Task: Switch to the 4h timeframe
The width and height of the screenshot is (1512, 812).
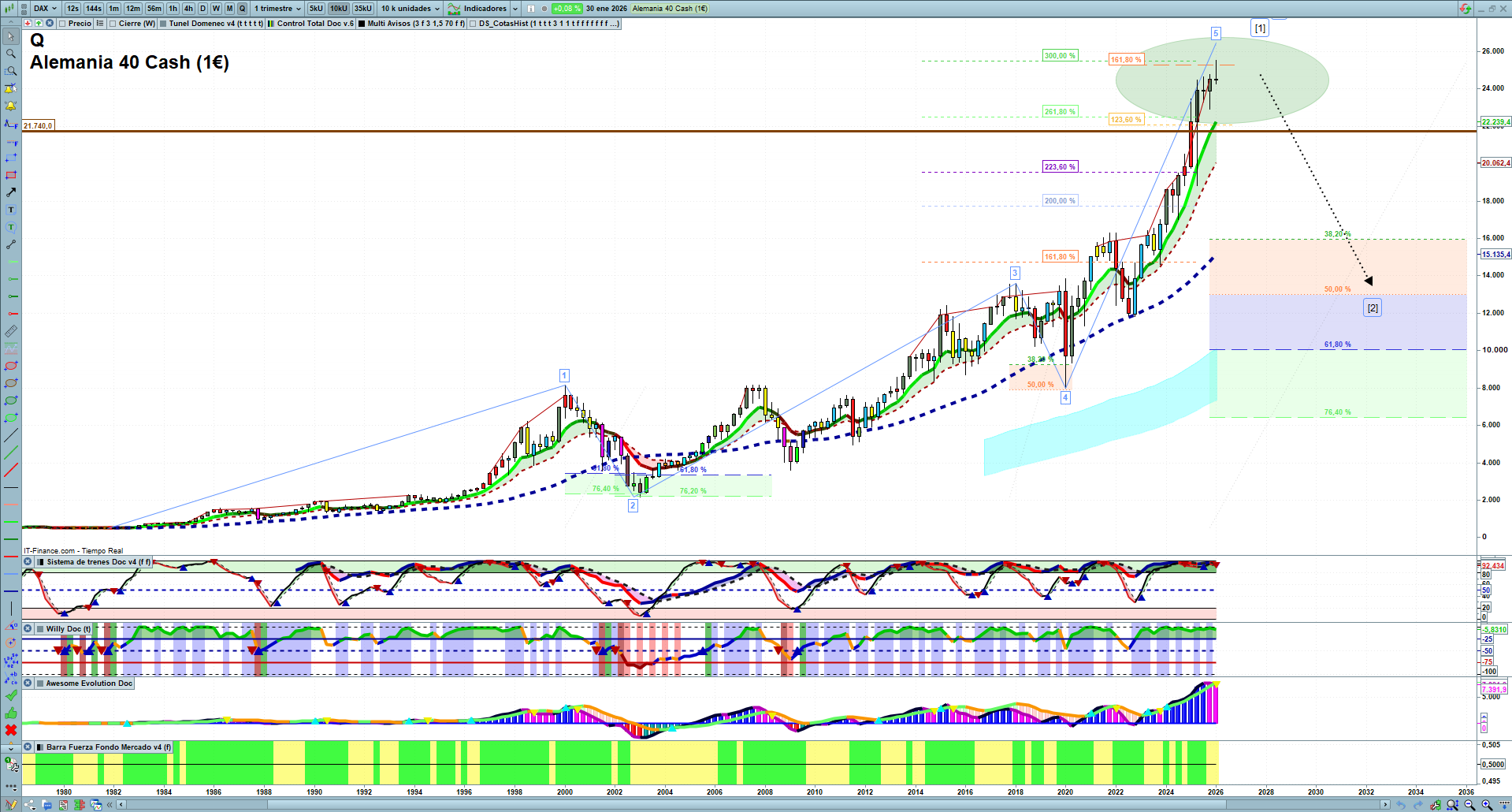Action: click(x=188, y=9)
